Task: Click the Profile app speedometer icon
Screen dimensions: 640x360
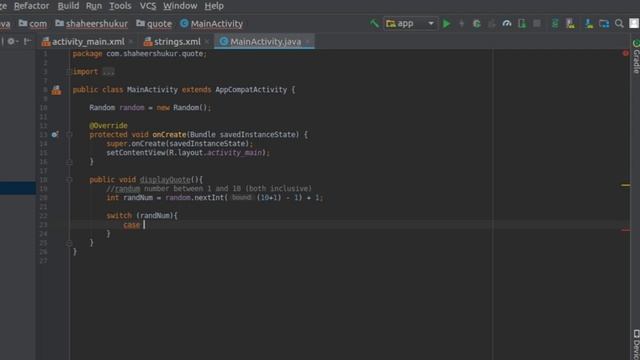Action: point(507,24)
